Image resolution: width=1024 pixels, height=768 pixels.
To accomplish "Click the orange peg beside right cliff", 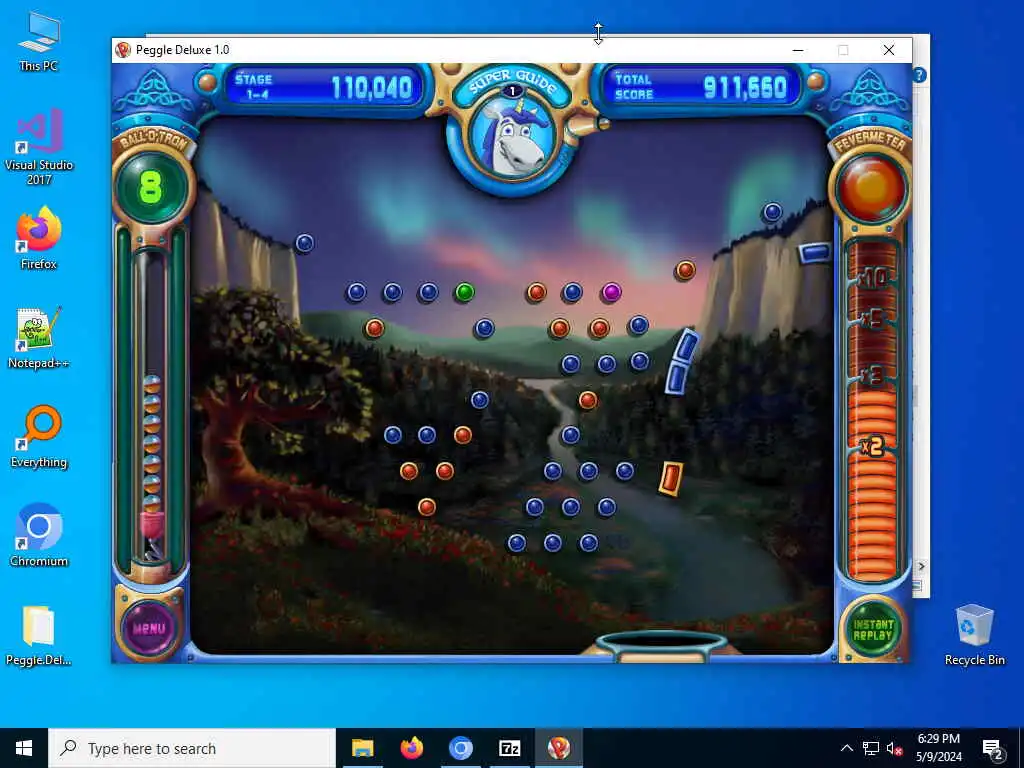I will tap(685, 270).
